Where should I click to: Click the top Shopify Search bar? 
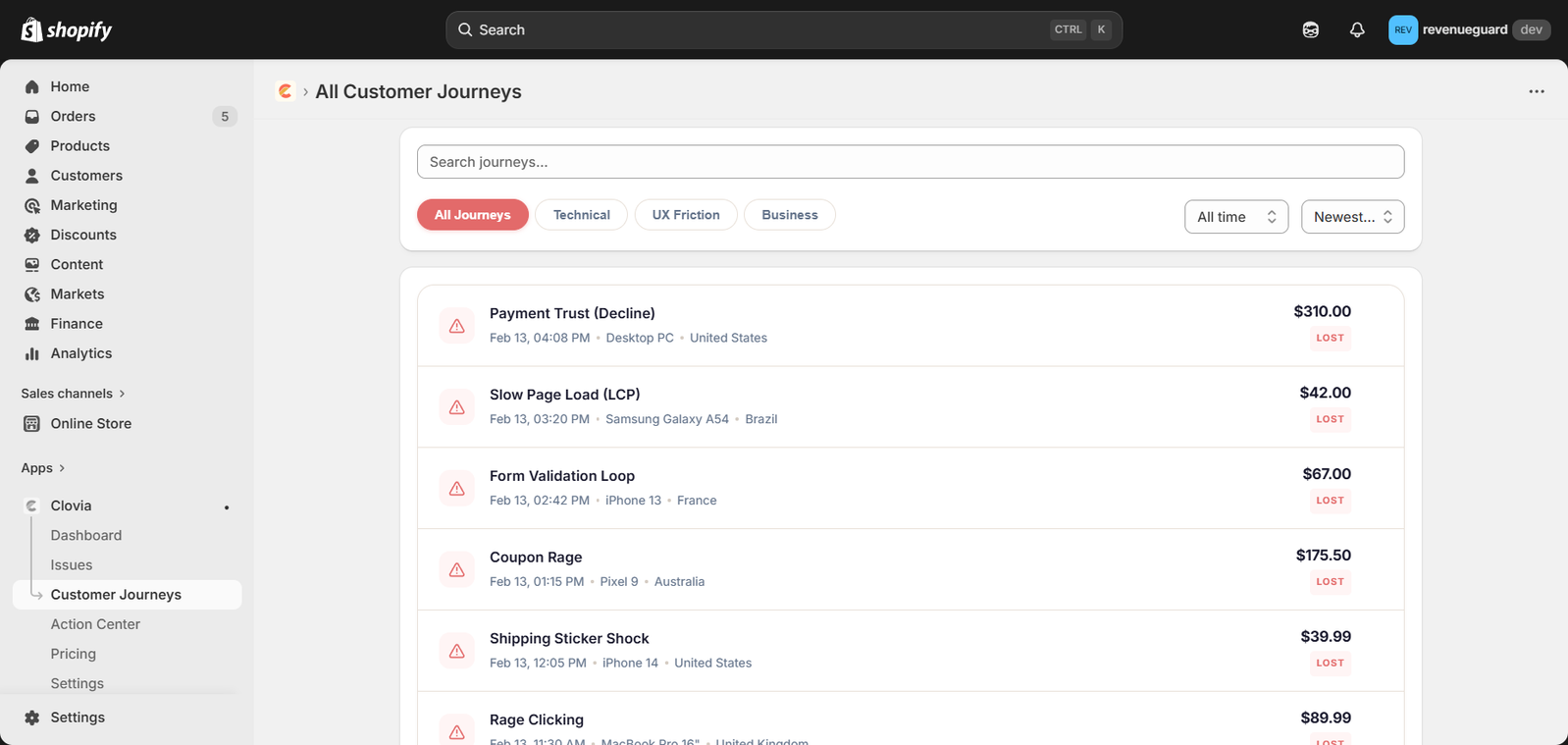point(784,29)
